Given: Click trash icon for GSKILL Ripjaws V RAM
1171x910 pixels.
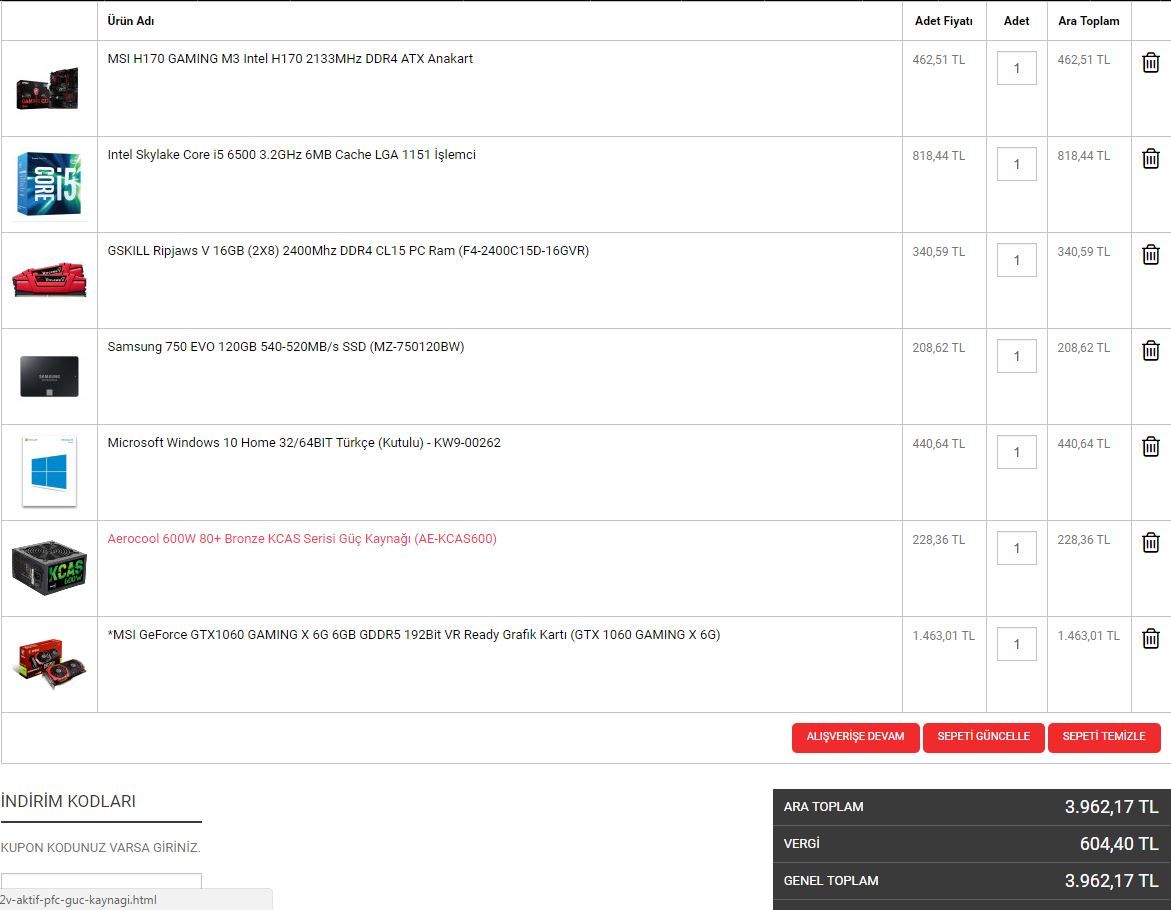Looking at the screenshot, I should click(1150, 255).
